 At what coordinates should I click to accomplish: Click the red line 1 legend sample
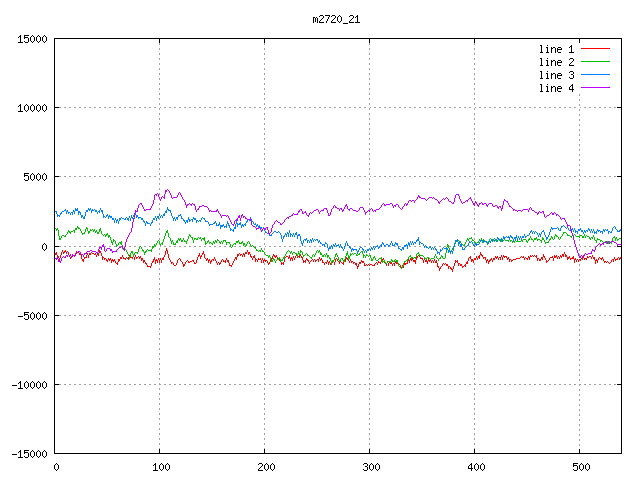[x=595, y=49]
